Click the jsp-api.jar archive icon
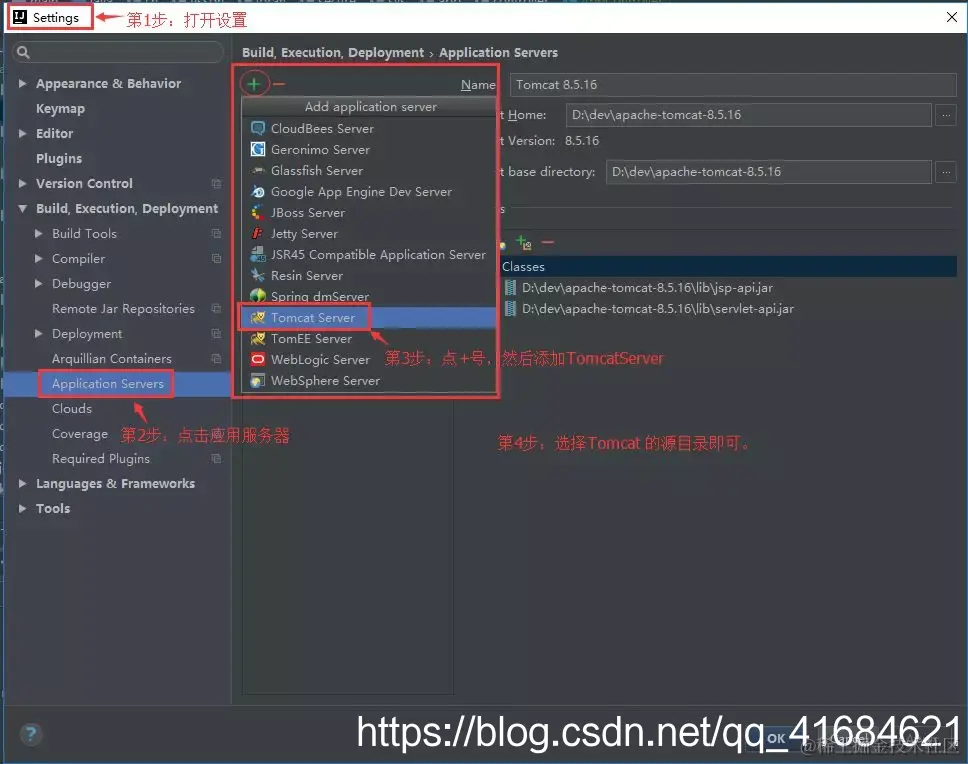 click(x=511, y=288)
